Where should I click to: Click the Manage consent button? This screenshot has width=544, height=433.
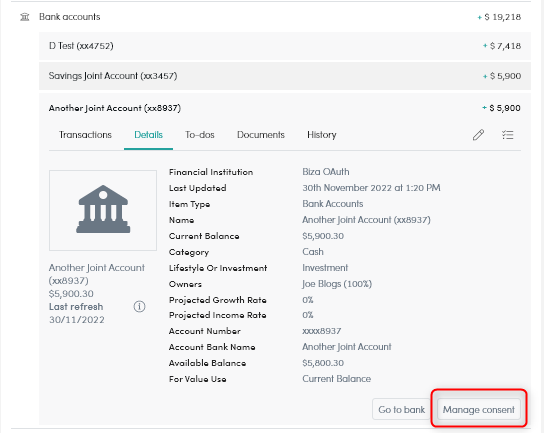tap(479, 409)
